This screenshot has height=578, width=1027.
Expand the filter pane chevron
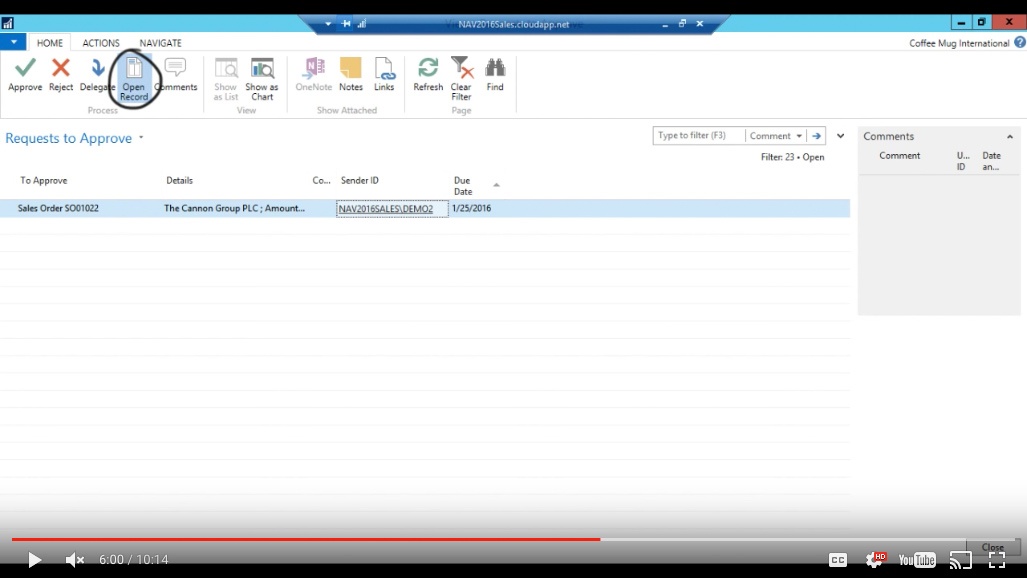coord(840,136)
